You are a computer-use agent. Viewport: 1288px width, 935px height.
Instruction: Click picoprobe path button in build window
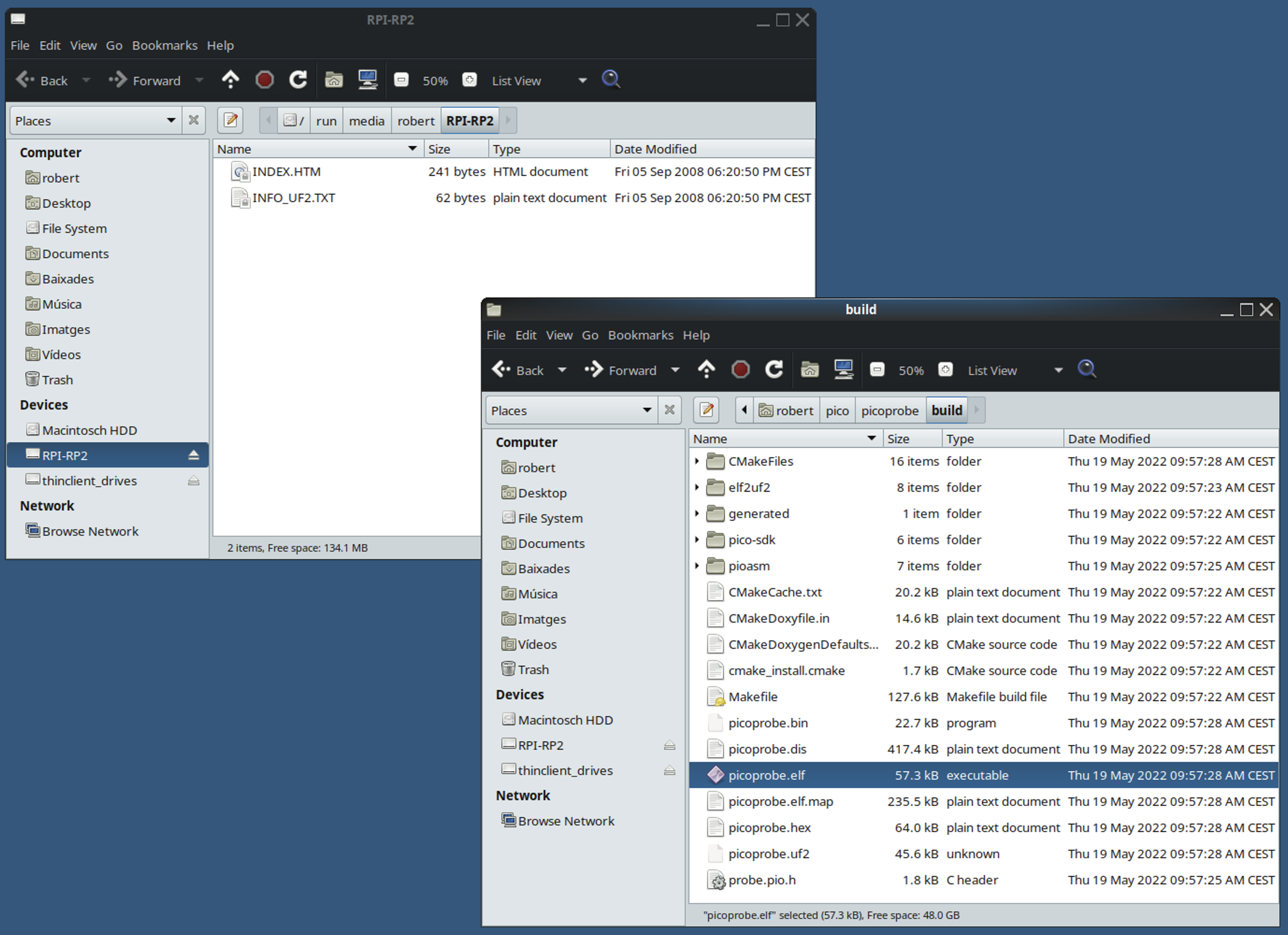point(890,410)
